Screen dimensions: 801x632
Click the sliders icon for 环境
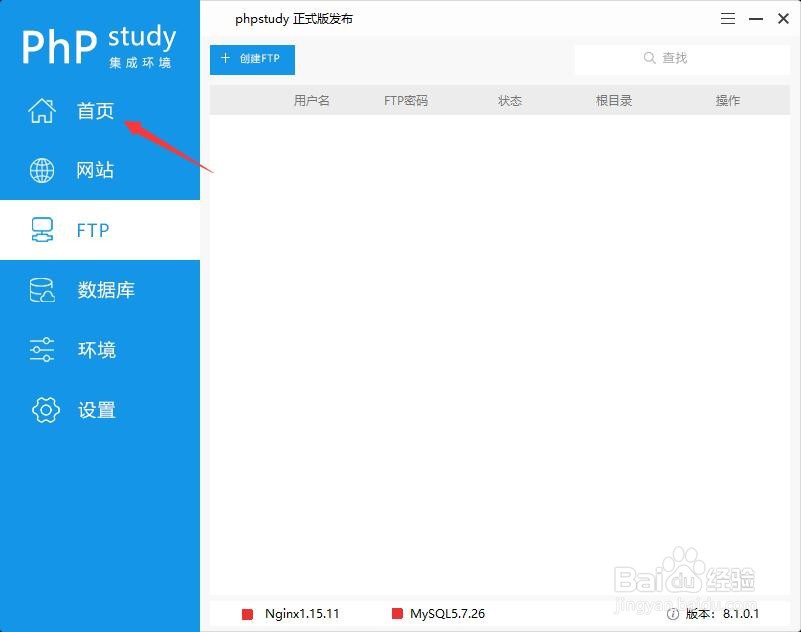tap(42, 350)
